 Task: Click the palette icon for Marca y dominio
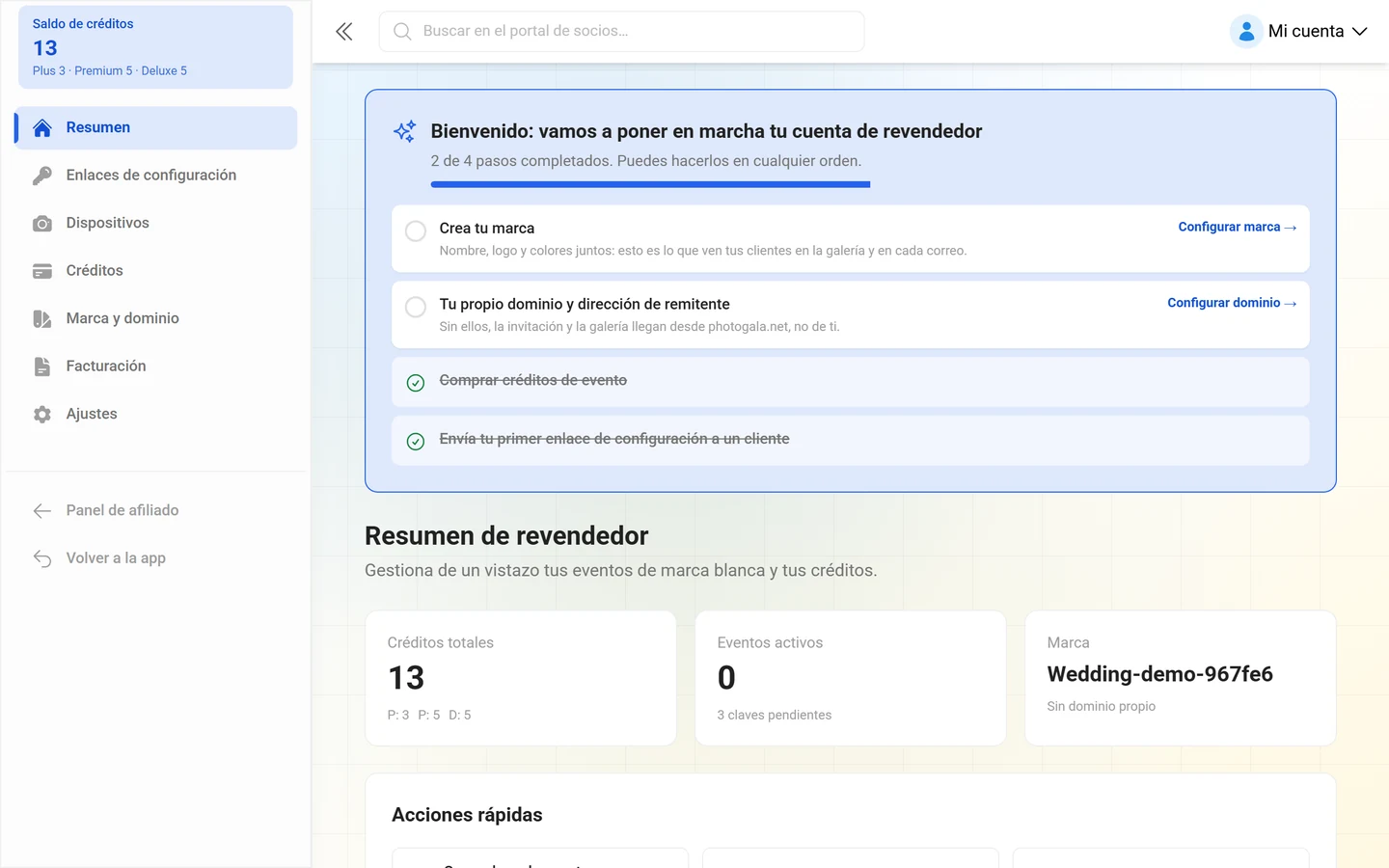coord(42,319)
